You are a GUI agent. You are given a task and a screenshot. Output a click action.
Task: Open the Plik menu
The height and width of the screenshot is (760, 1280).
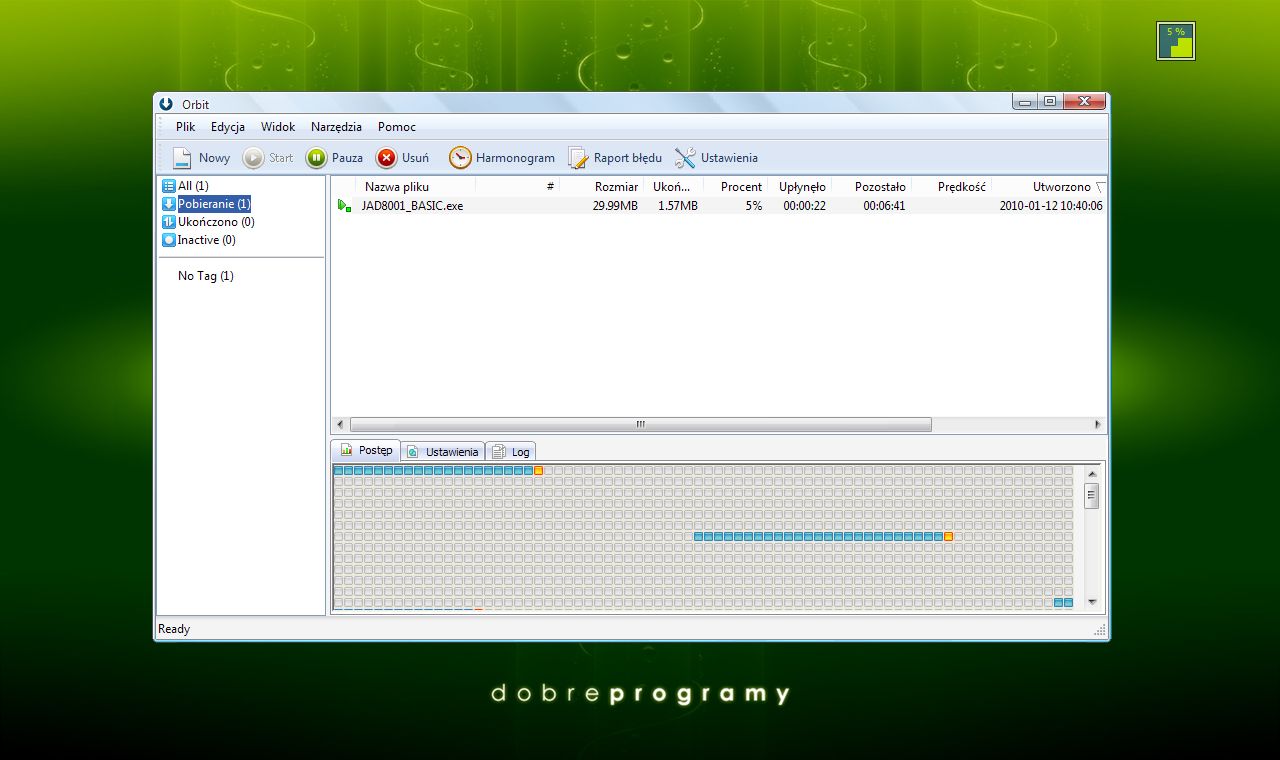185,127
